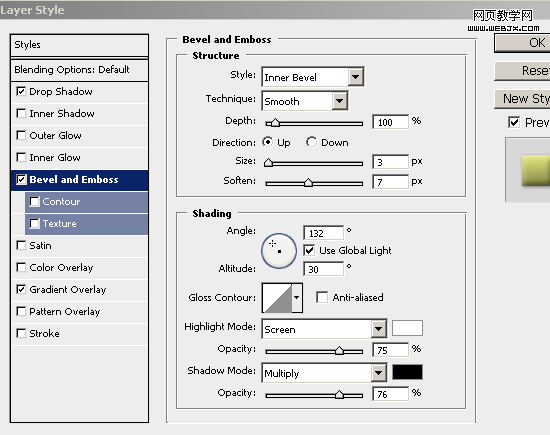This screenshot has width=550, height=435.
Task: Click the Gloss Contour thumbnail
Action: pyautogui.click(x=277, y=298)
